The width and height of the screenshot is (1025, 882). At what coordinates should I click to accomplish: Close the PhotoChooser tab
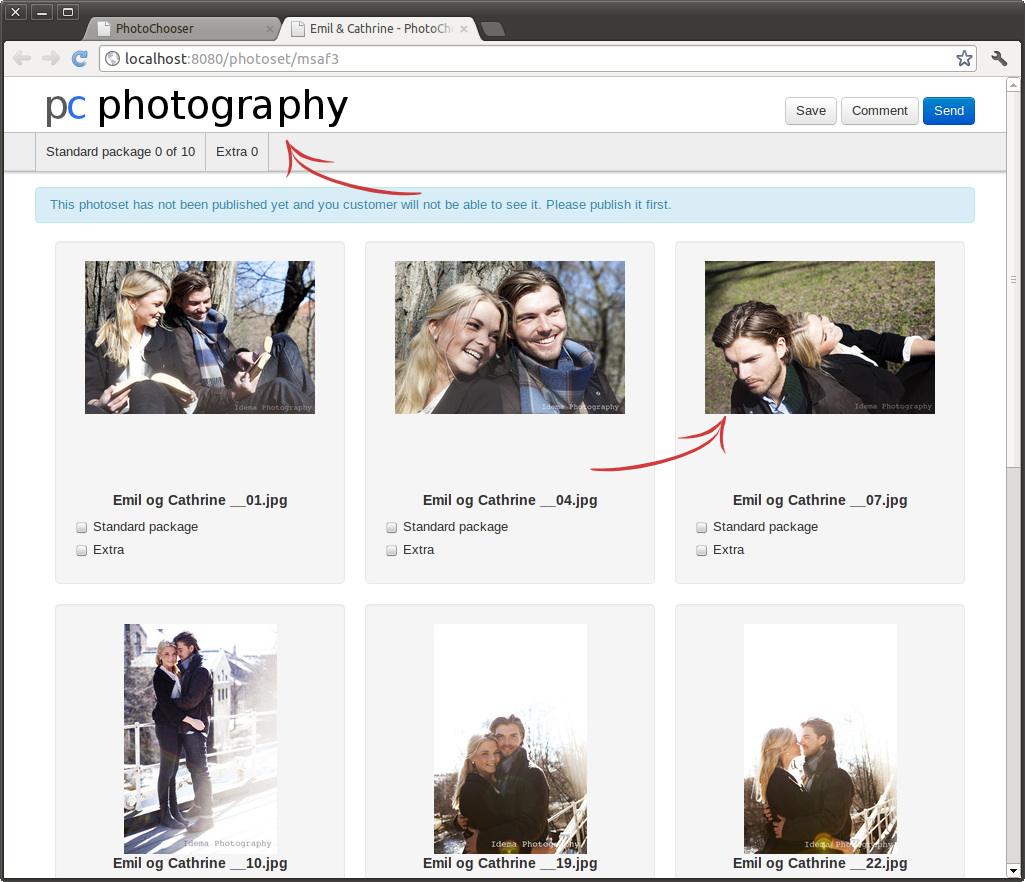[270, 29]
